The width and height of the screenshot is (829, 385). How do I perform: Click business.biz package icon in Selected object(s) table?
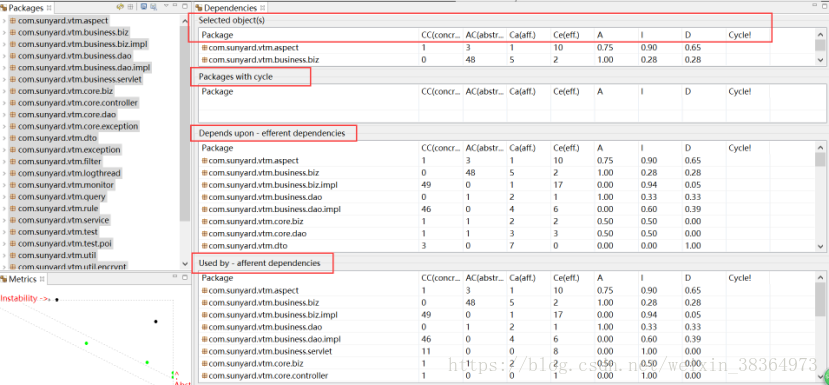tap(205, 60)
